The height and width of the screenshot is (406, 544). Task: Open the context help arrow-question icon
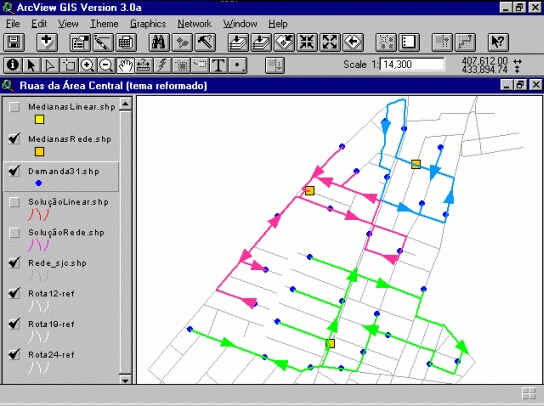point(498,42)
